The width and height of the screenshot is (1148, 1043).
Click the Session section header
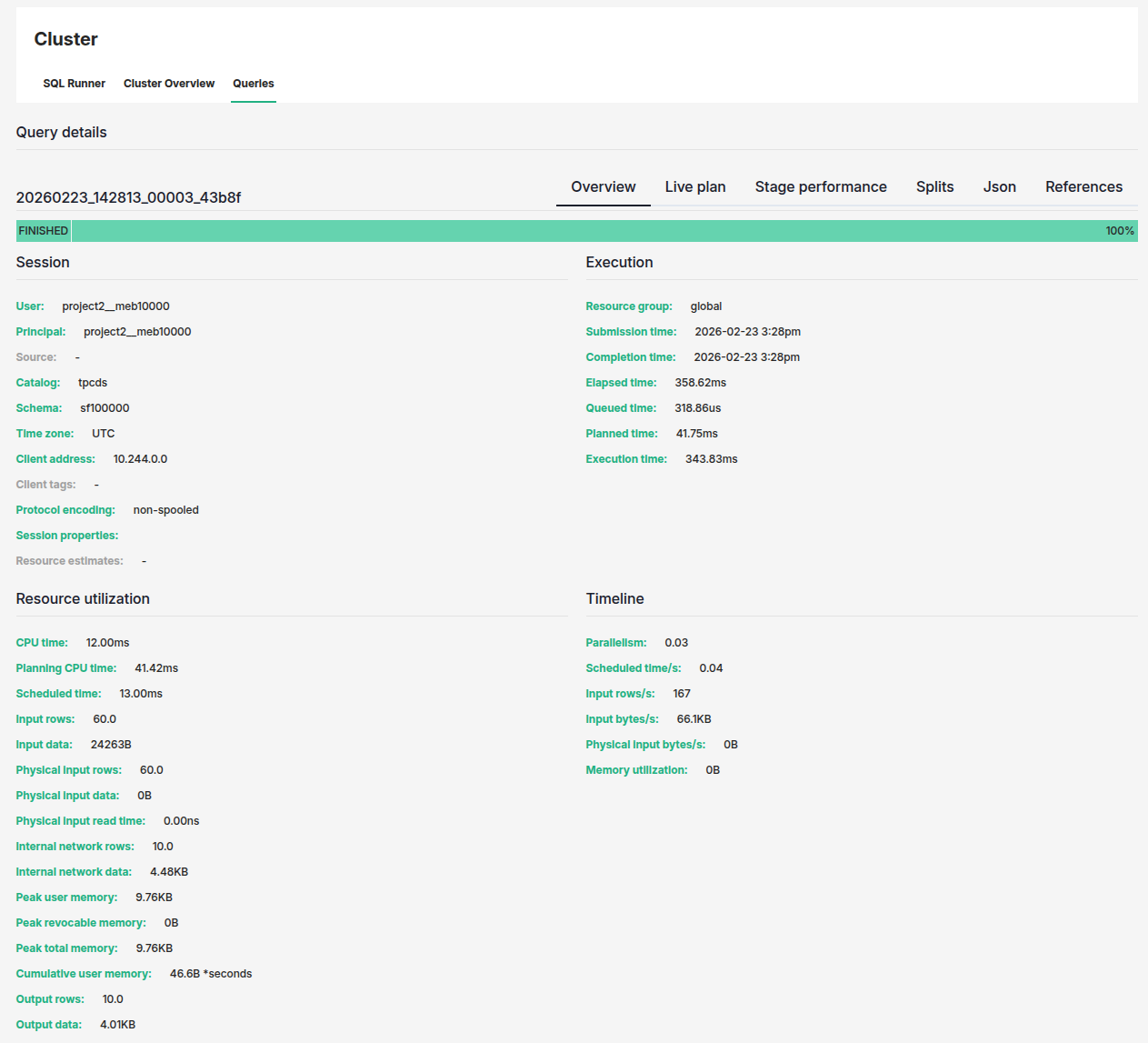(x=42, y=262)
